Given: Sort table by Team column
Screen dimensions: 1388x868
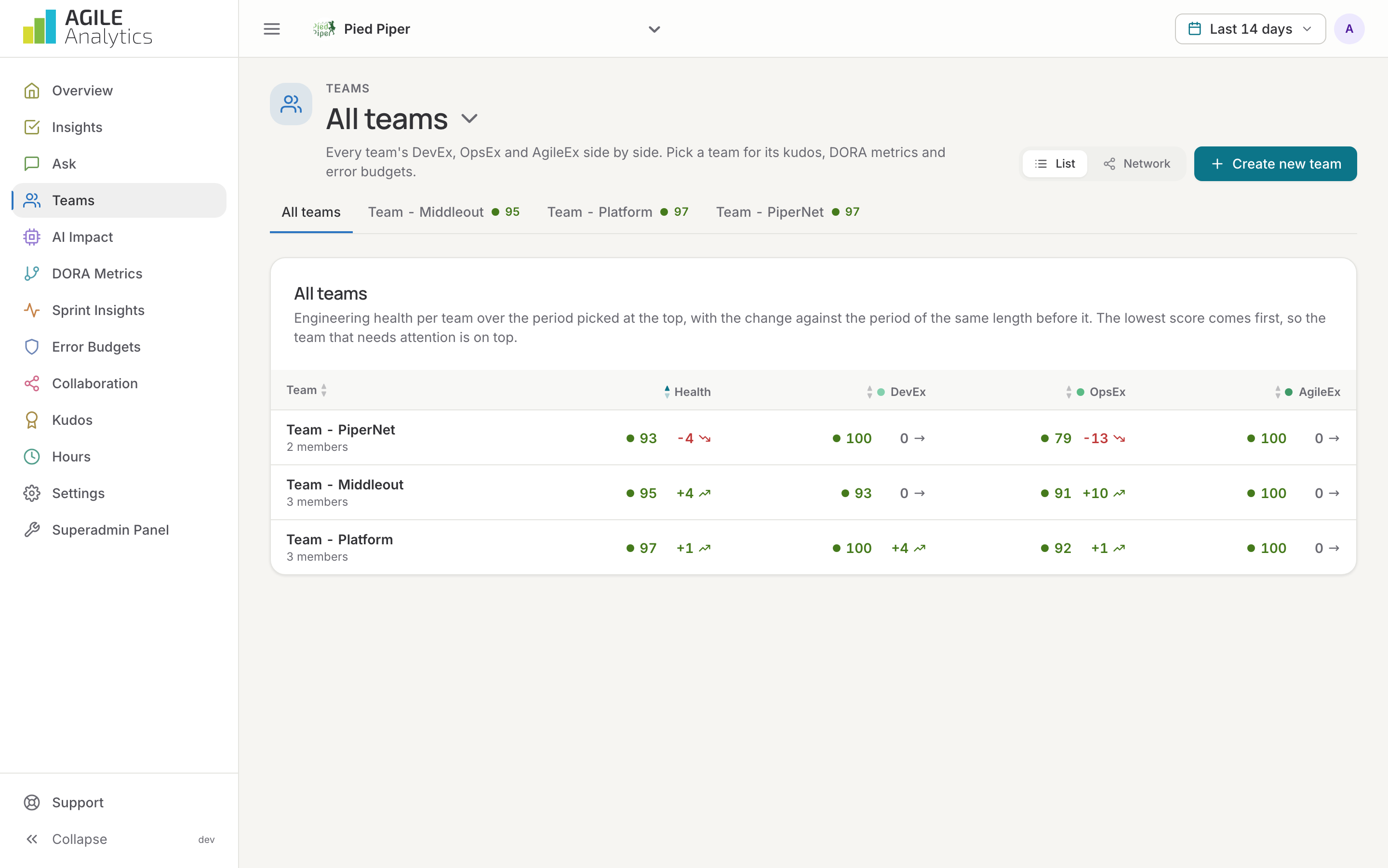Looking at the screenshot, I should [x=307, y=390].
